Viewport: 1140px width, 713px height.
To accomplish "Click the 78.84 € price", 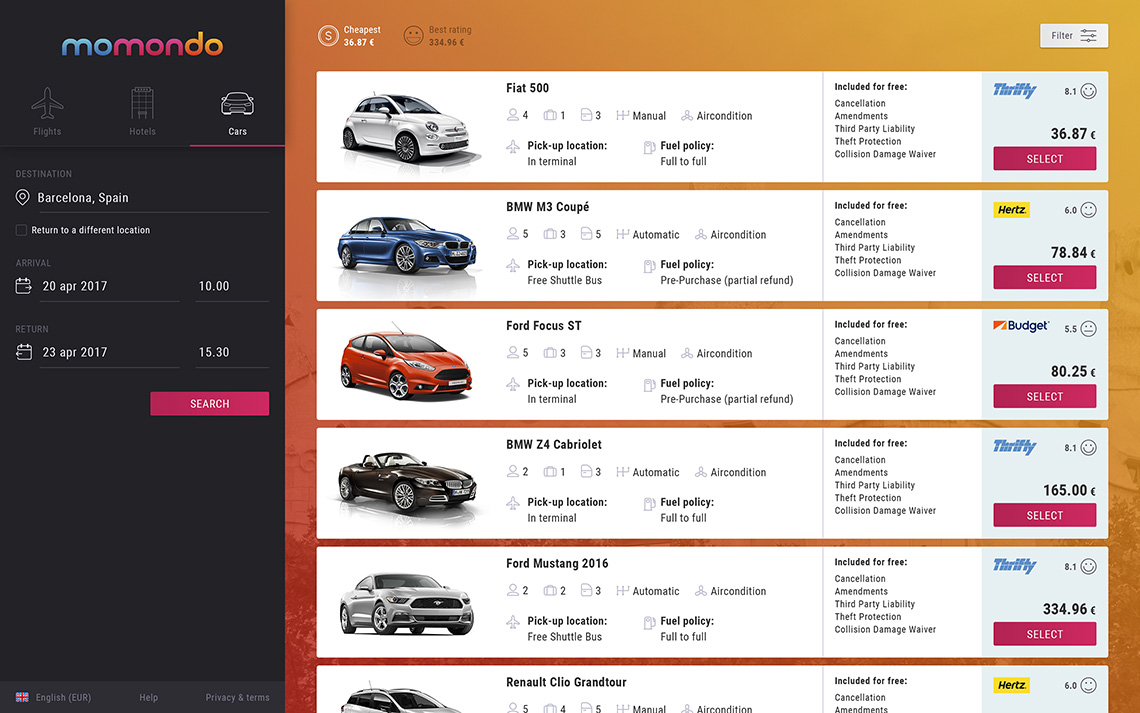I will [1073, 253].
